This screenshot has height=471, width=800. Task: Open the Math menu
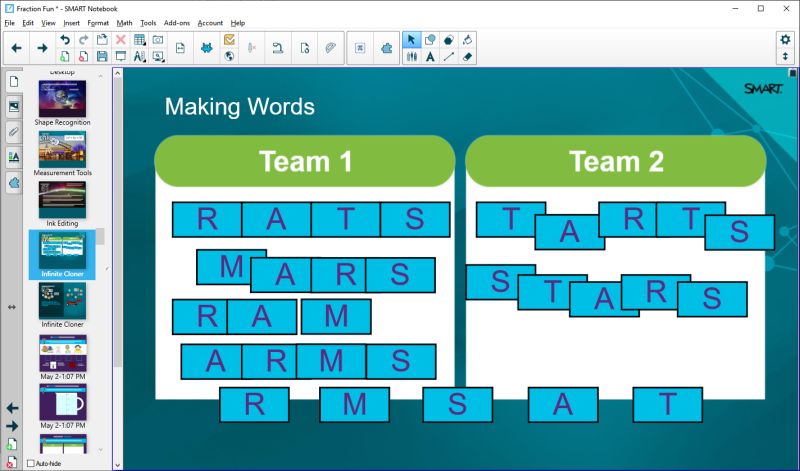(124, 23)
